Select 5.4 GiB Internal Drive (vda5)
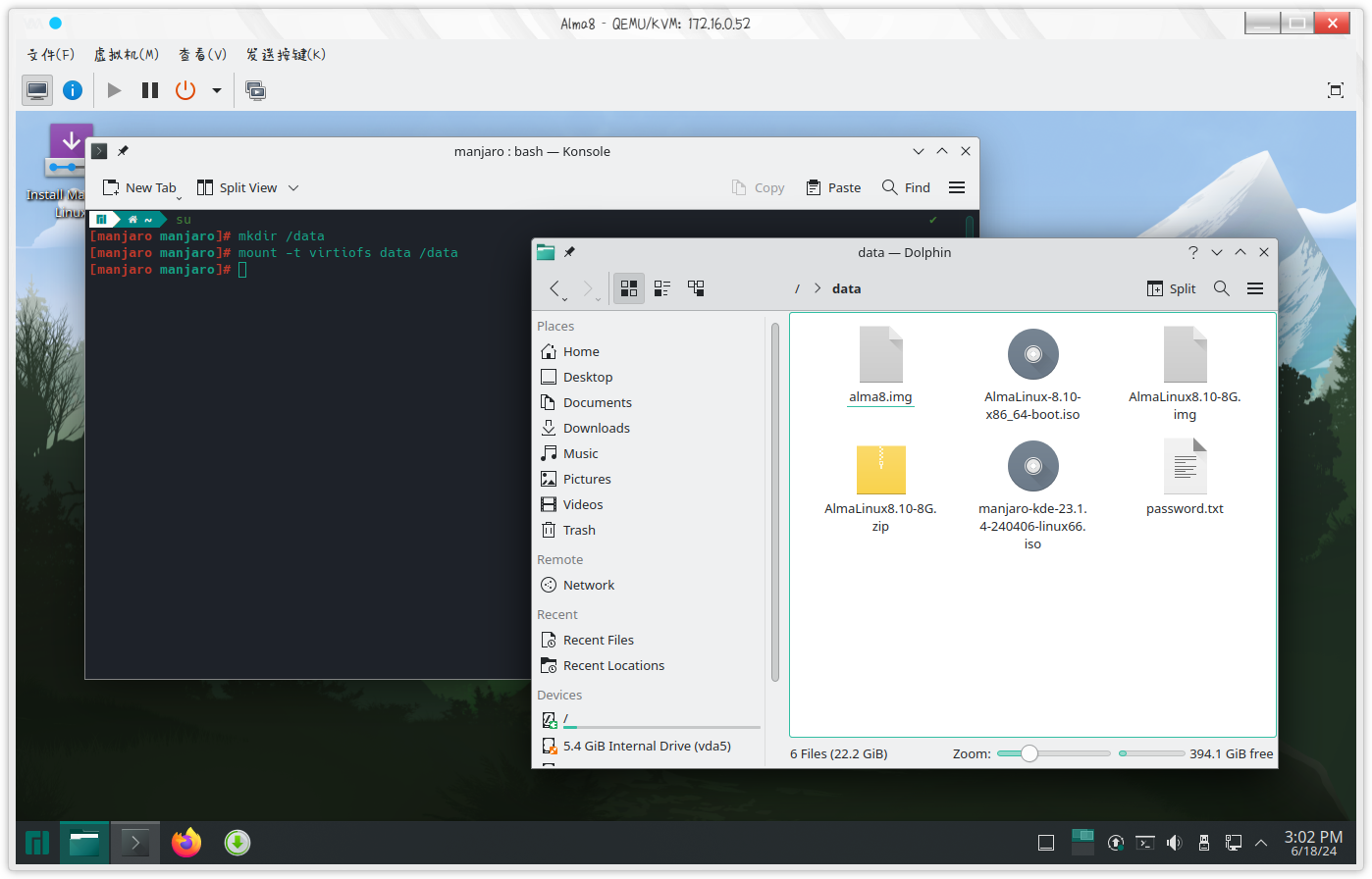Image resolution: width=1372 pixels, height=879 pixels. click(x=649, y=746)
